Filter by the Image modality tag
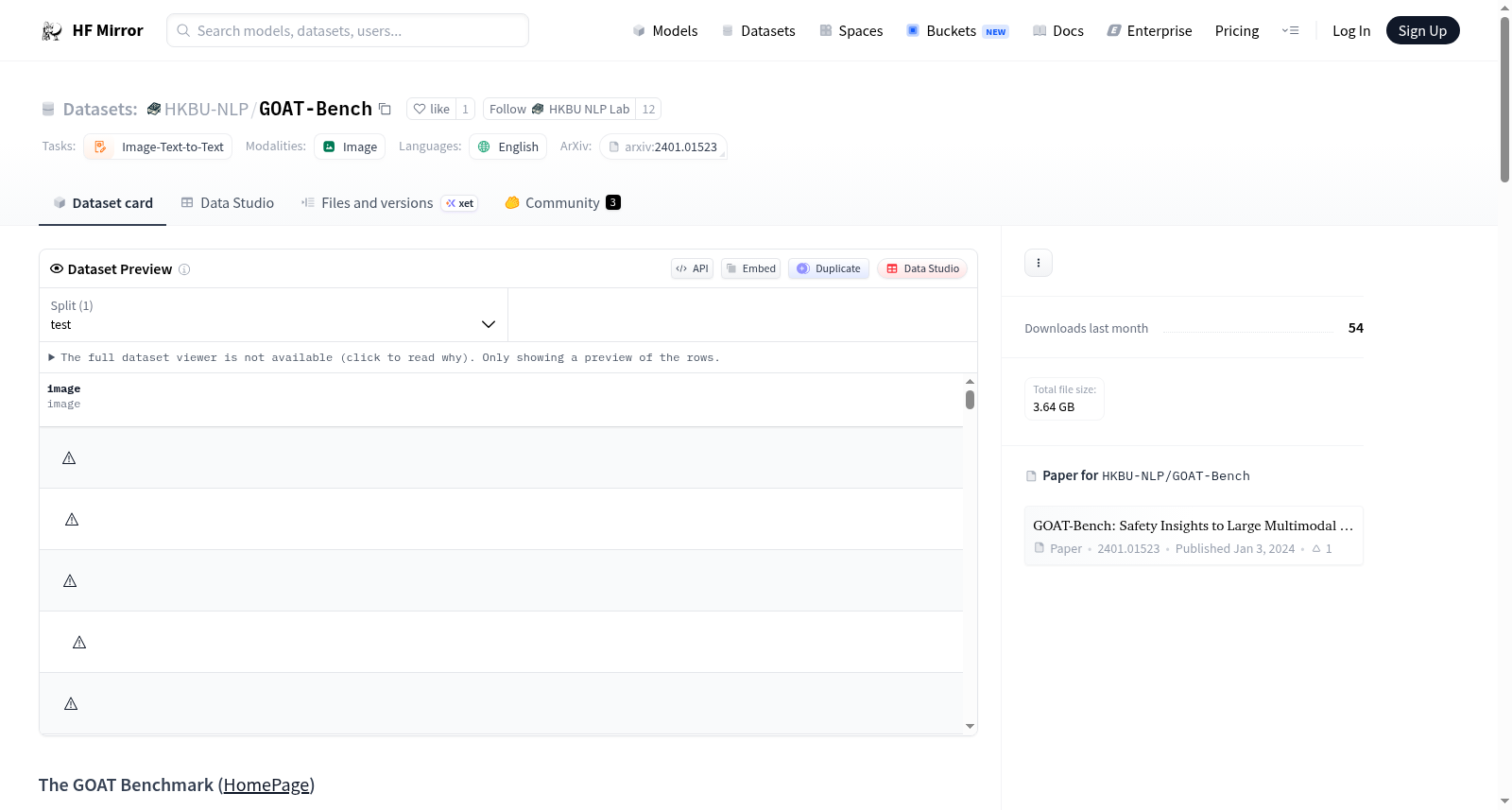 pyautogui.click(x=350, y=146)
